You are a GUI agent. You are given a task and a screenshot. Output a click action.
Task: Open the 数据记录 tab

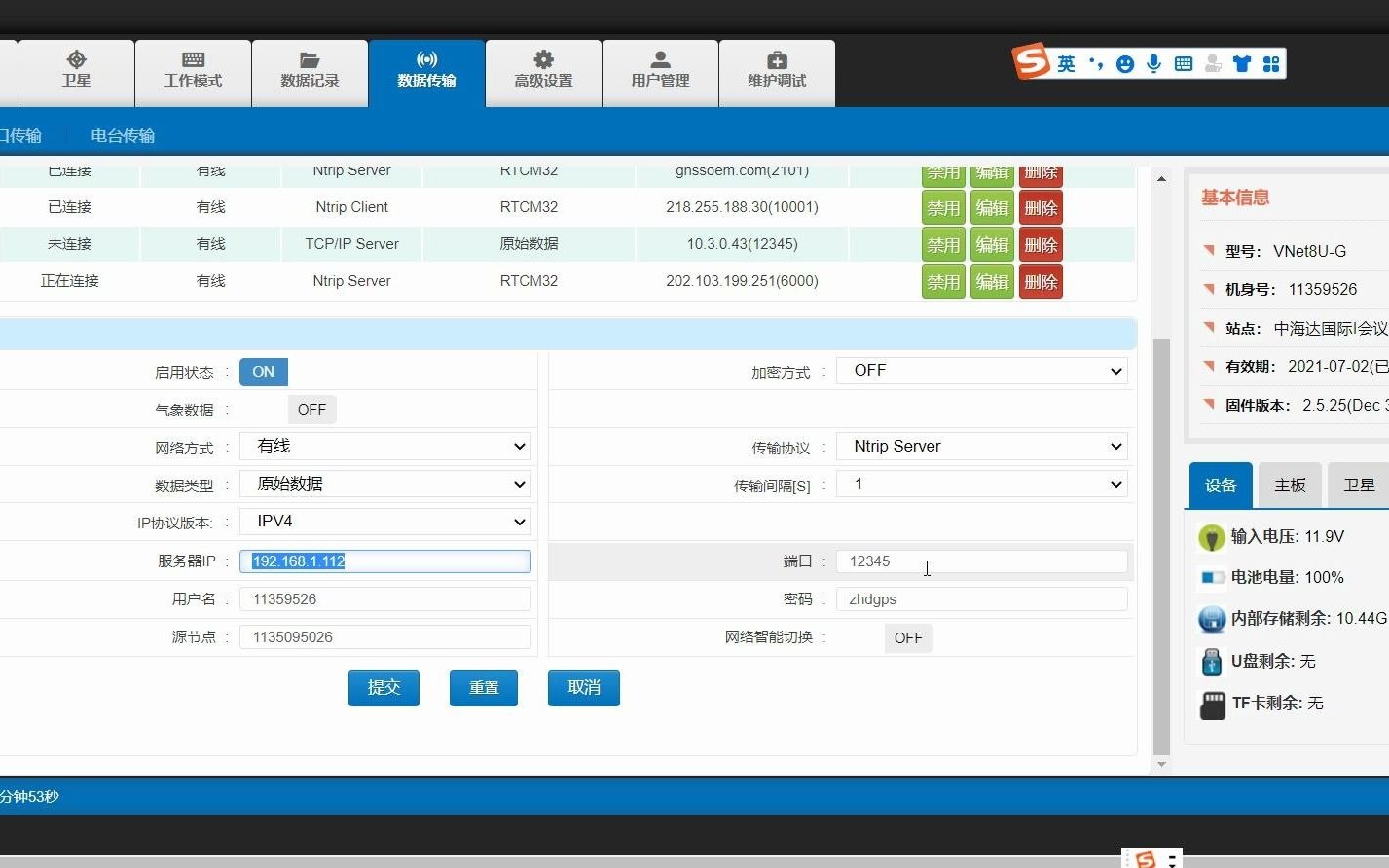[310, 72]
